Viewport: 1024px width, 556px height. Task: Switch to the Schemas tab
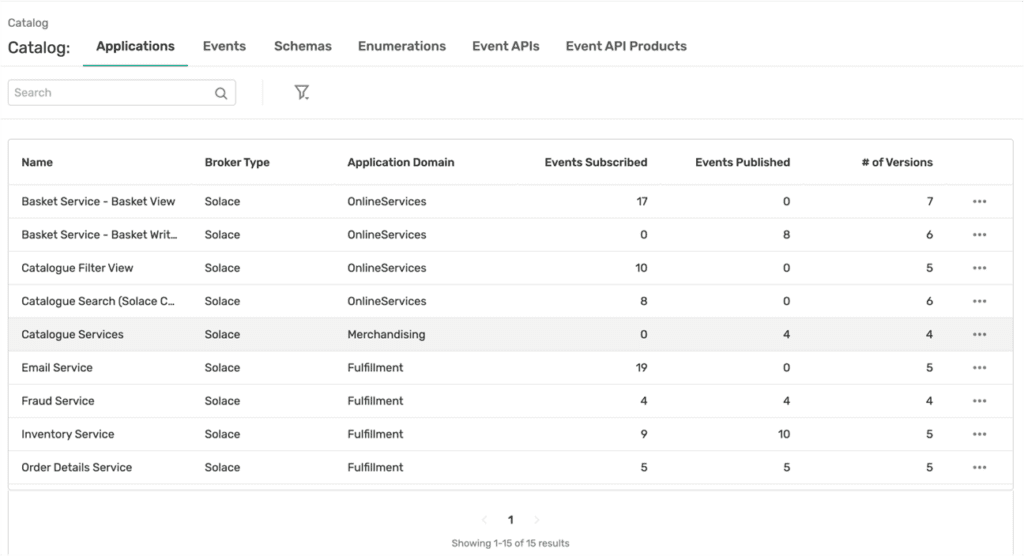pyautogui.click(x=302, y=46)
